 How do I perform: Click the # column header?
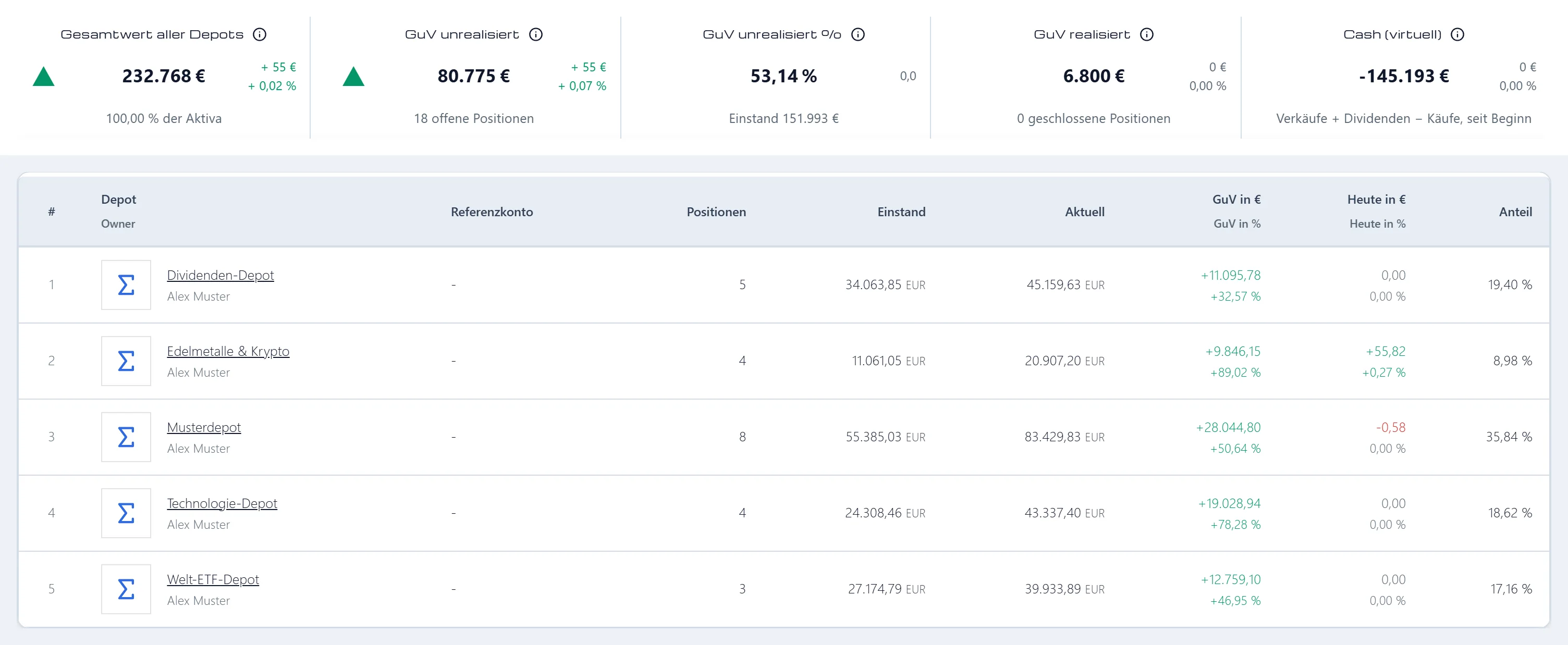[x=52, y=212]
